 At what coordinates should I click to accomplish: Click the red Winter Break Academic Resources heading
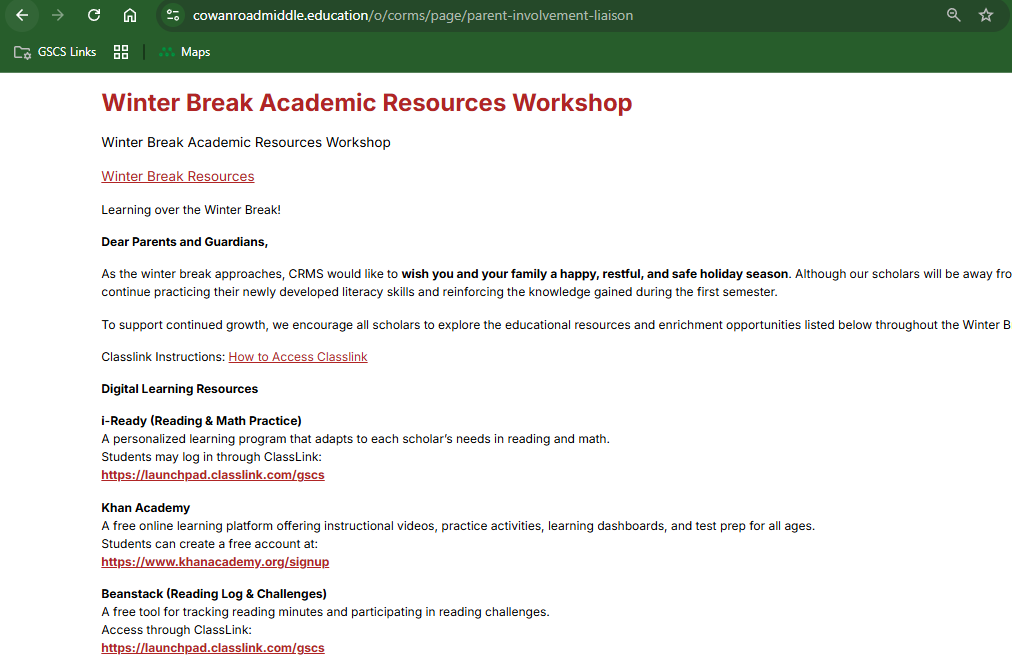(366, 103)
